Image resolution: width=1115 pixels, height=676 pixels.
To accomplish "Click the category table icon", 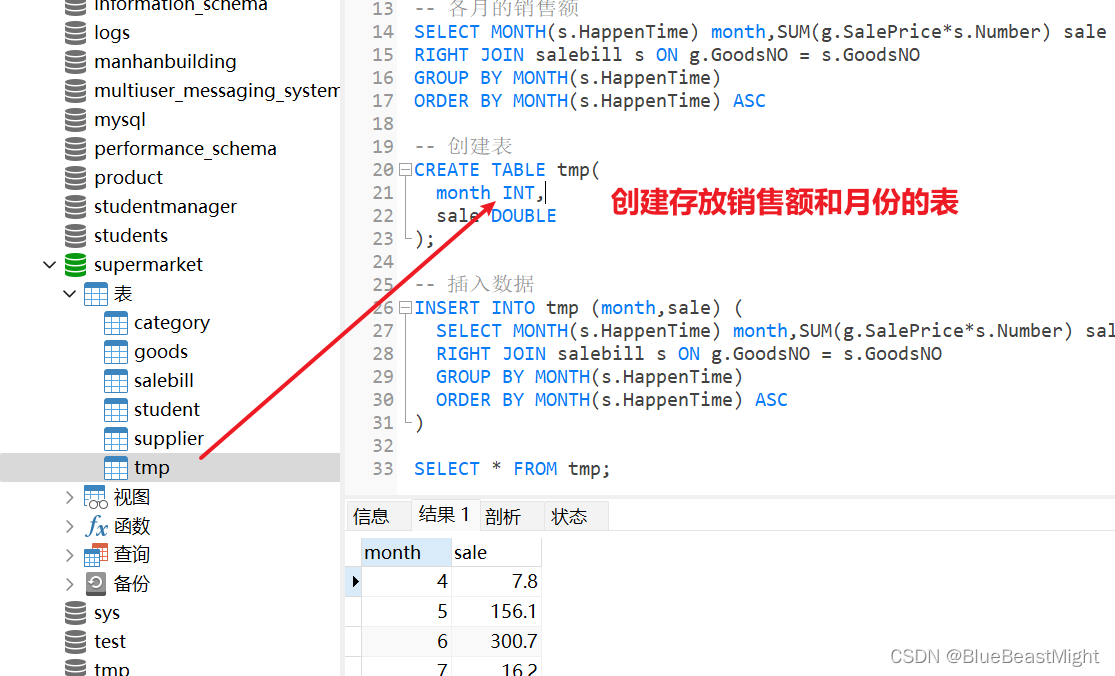I will click(116, 323).
